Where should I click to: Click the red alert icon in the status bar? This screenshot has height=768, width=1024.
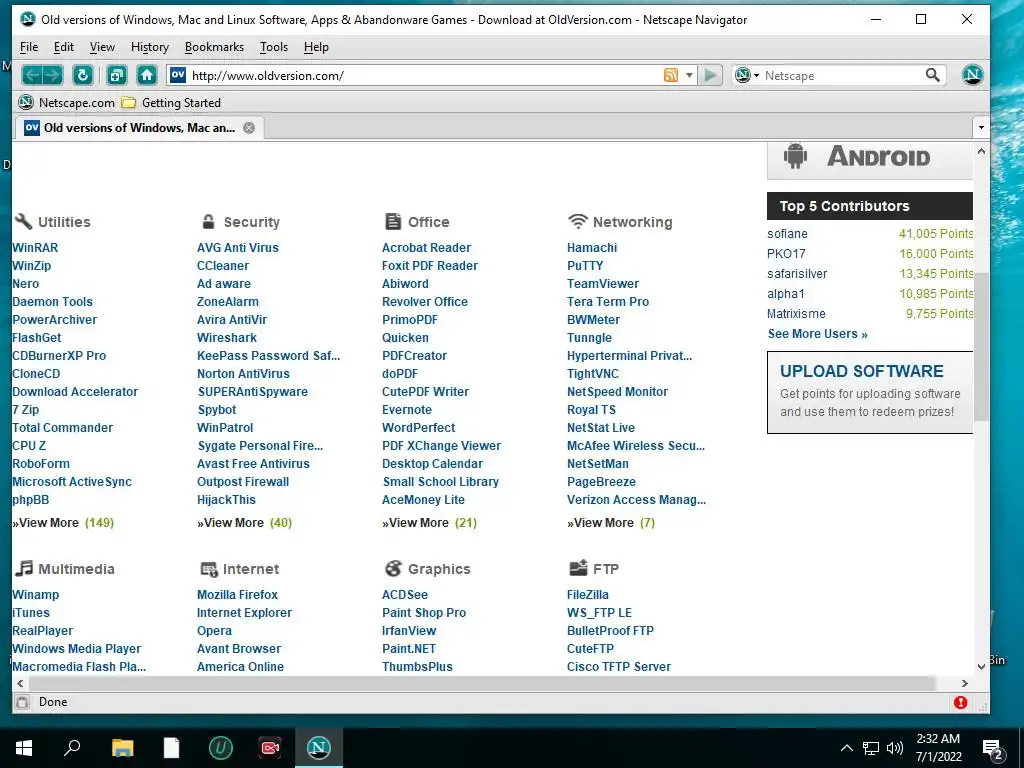(x=960, y=702)
